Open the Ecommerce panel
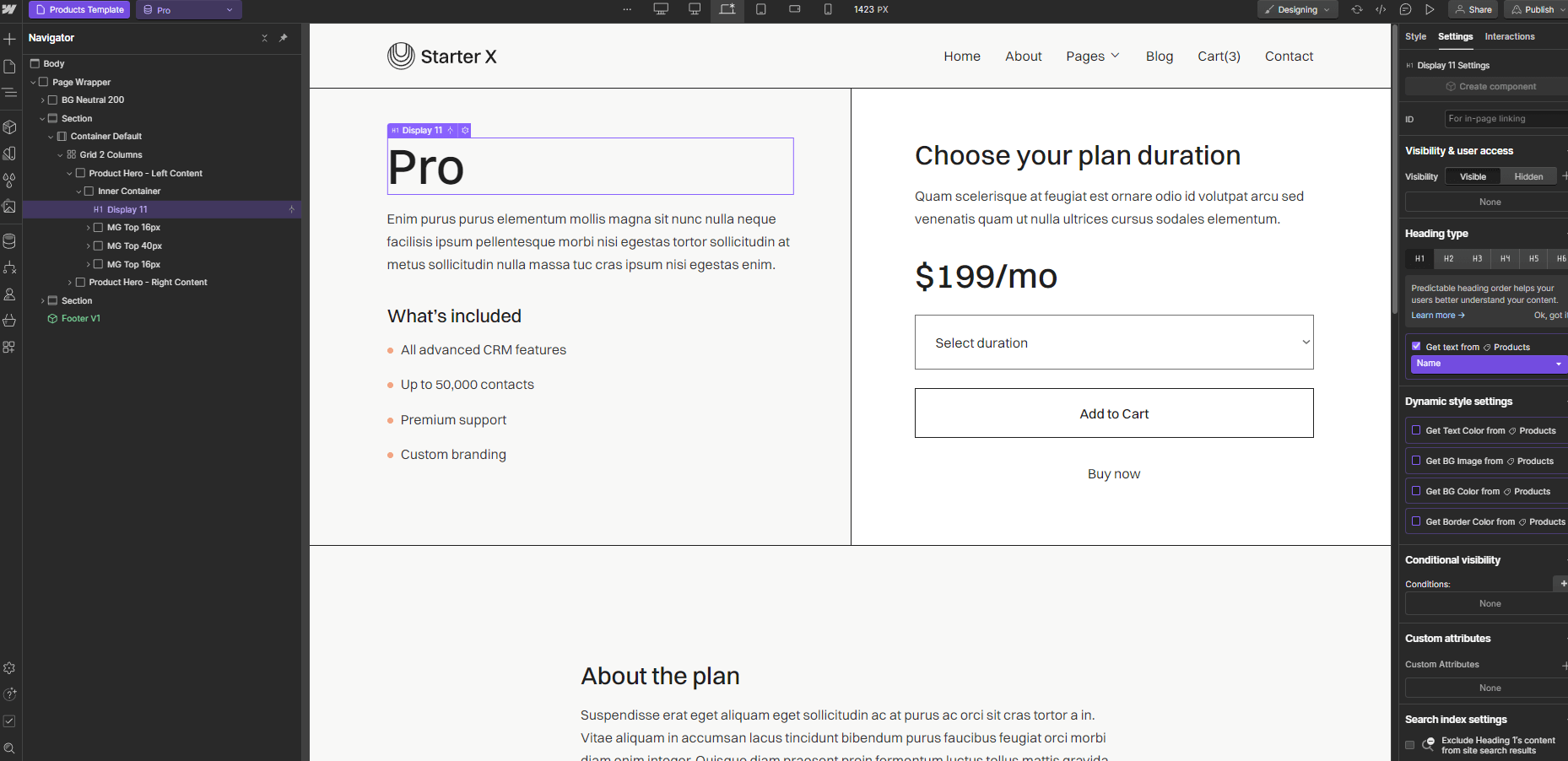The image size is (1568, 761). tap(9, 320)
